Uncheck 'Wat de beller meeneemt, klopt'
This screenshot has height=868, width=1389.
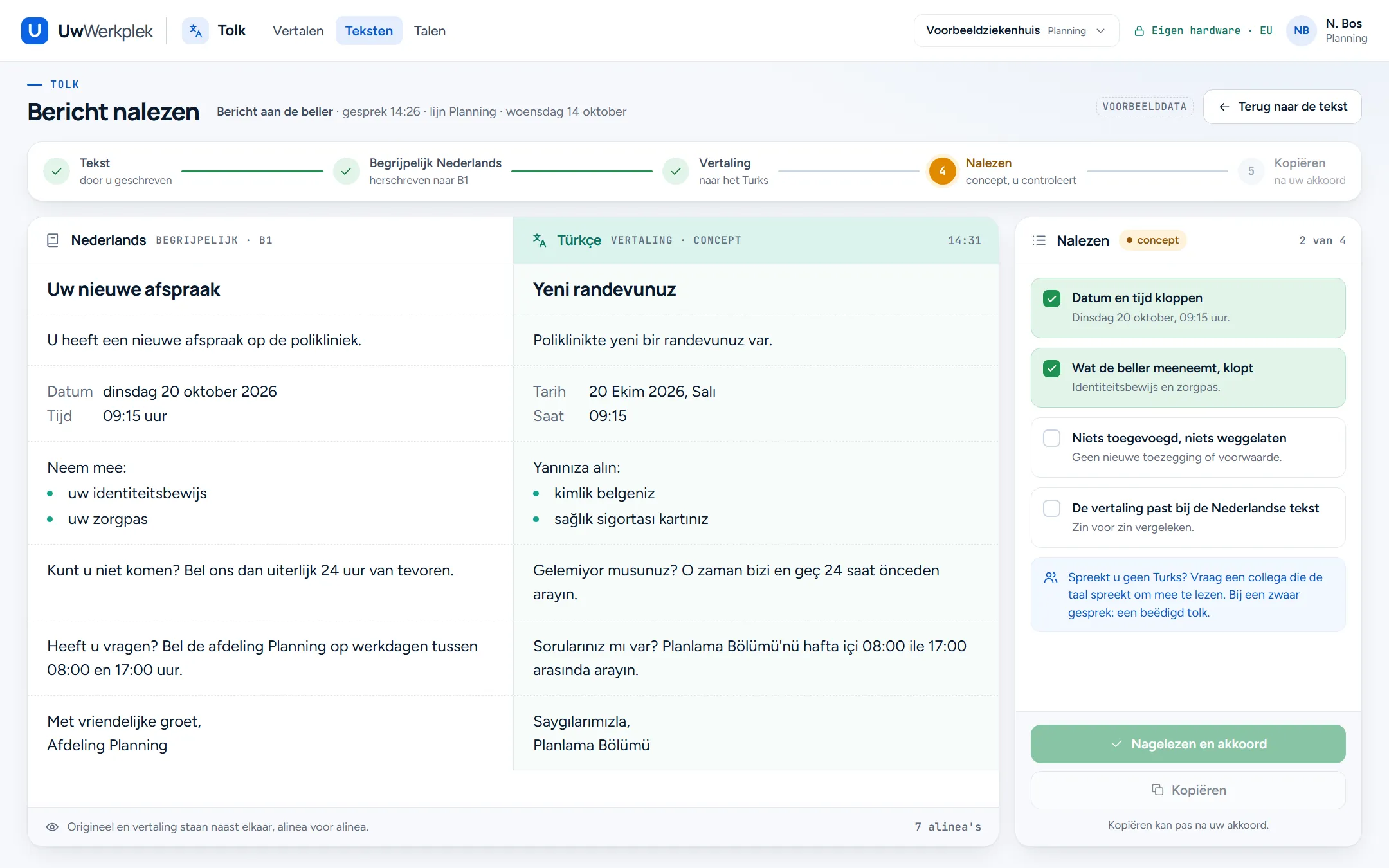click(1051, 368)
